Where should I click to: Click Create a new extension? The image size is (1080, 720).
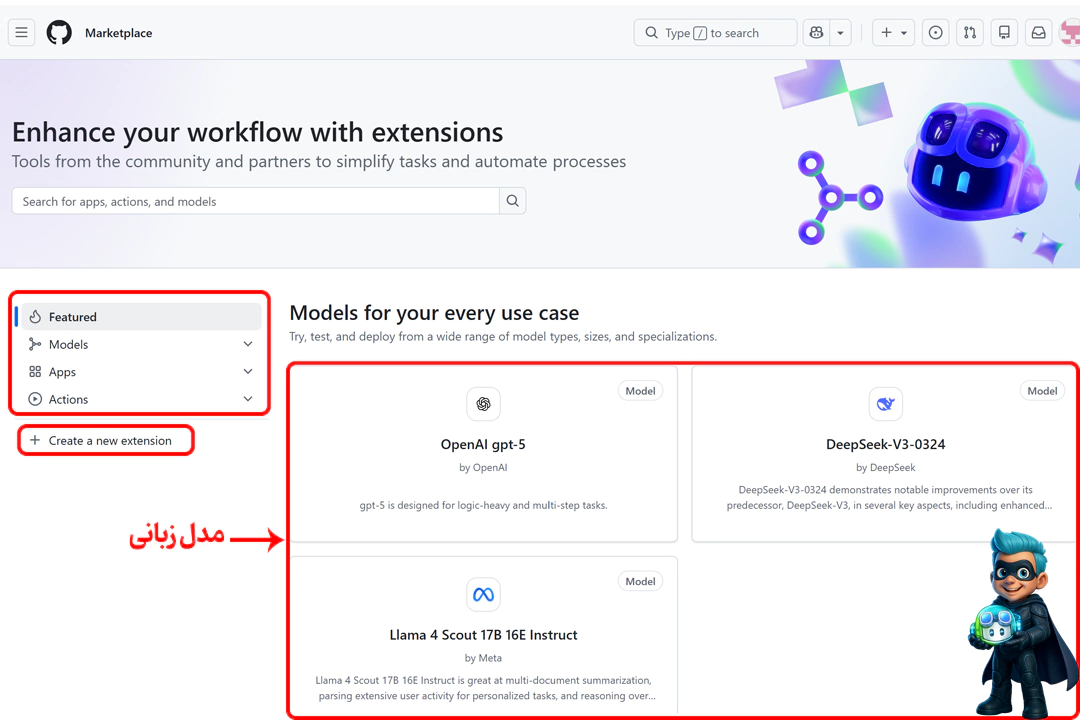point(105,440)
